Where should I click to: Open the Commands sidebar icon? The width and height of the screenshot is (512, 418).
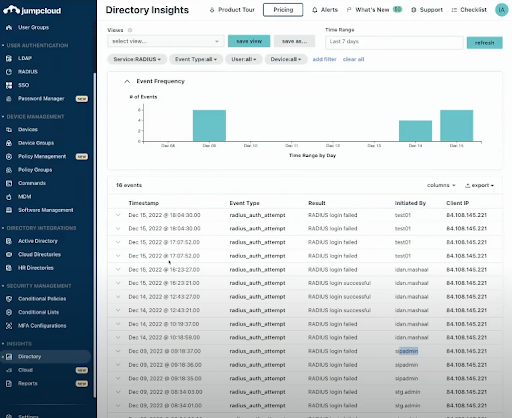point(9,183)
